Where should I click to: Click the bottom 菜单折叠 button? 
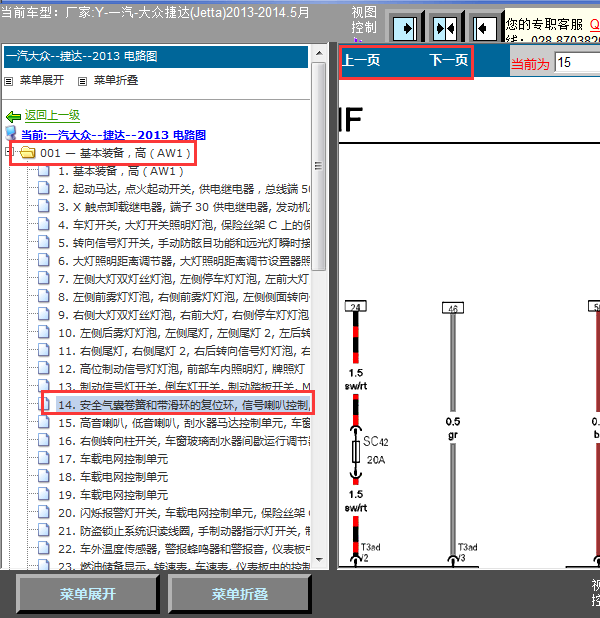coord(240,594)
